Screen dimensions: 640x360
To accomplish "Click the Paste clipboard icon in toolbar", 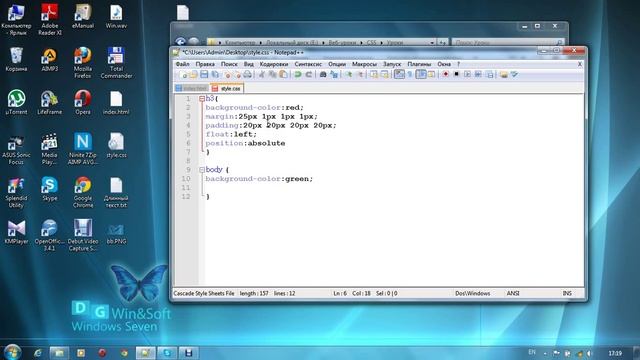I will pyautogui.click(x=283, y=74).
